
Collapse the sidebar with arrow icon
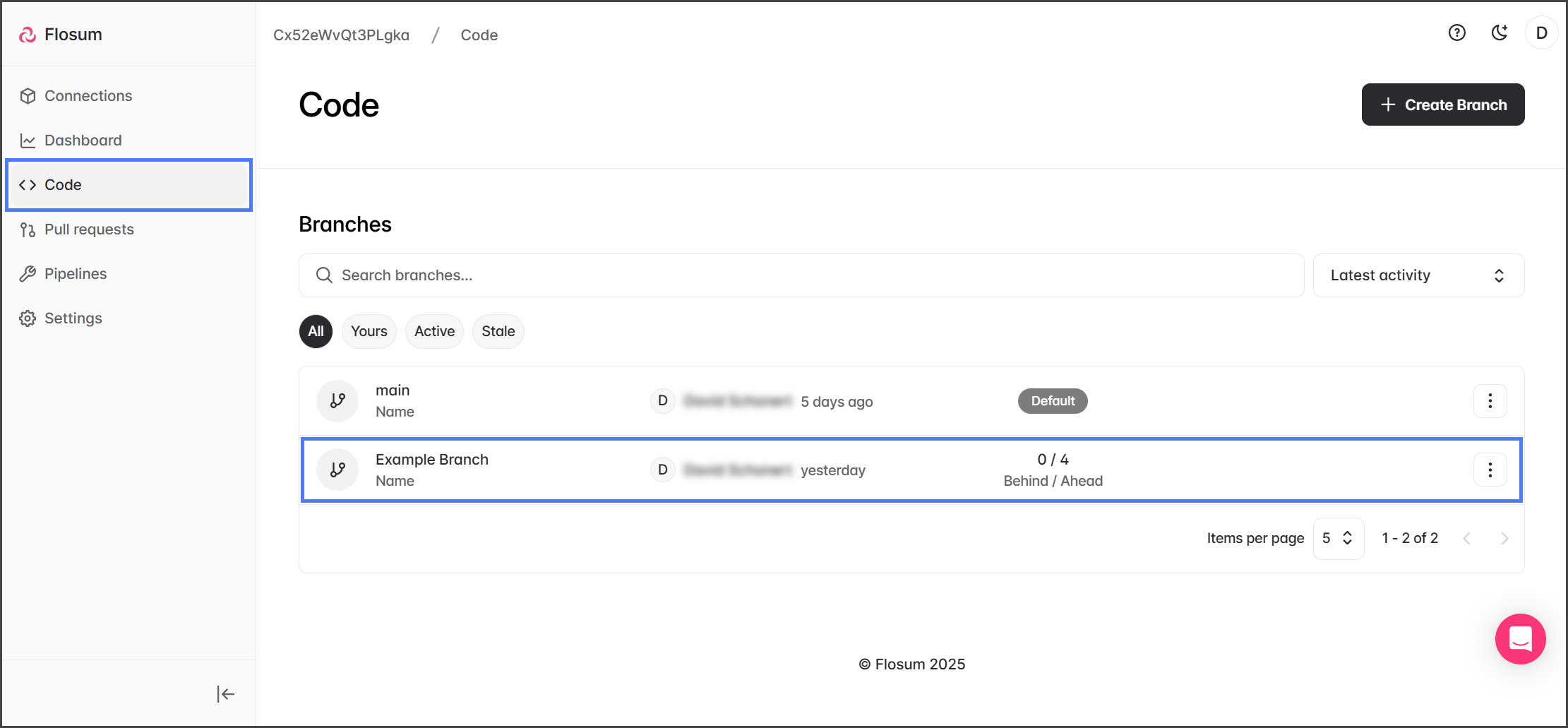coord(225,694)
